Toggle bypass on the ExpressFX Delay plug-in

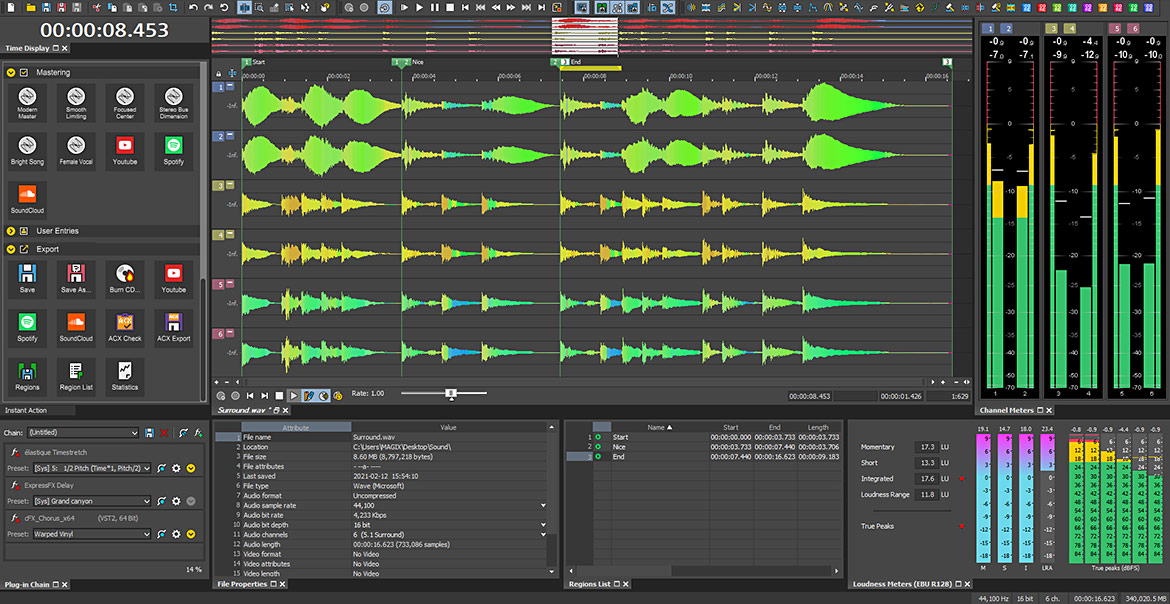click(x=190, y=501)
